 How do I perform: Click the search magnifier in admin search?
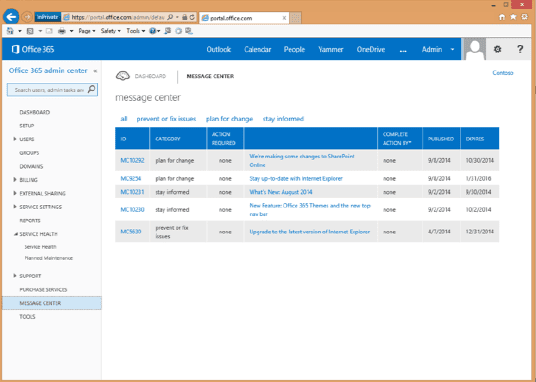(92, 90)
